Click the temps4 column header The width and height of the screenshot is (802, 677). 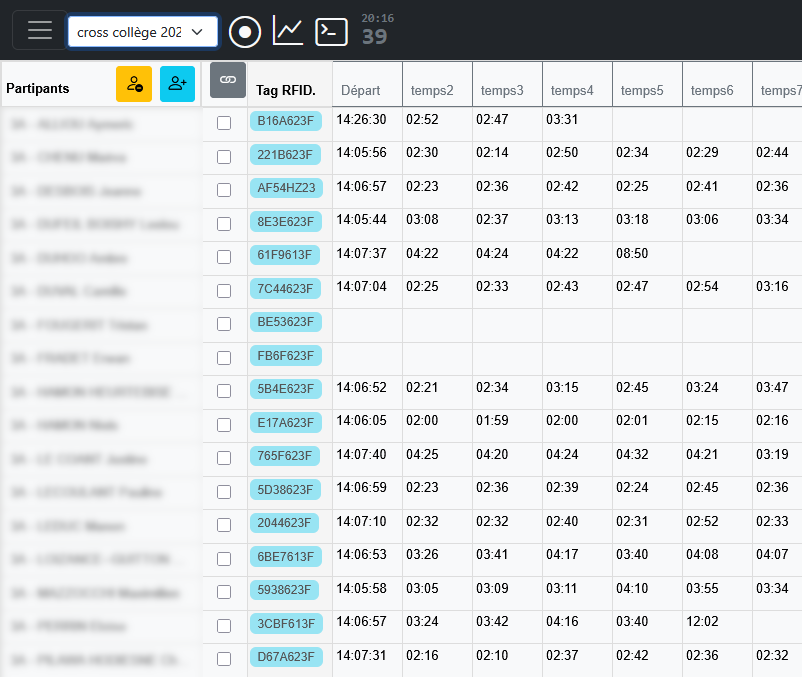pos(577,84)
